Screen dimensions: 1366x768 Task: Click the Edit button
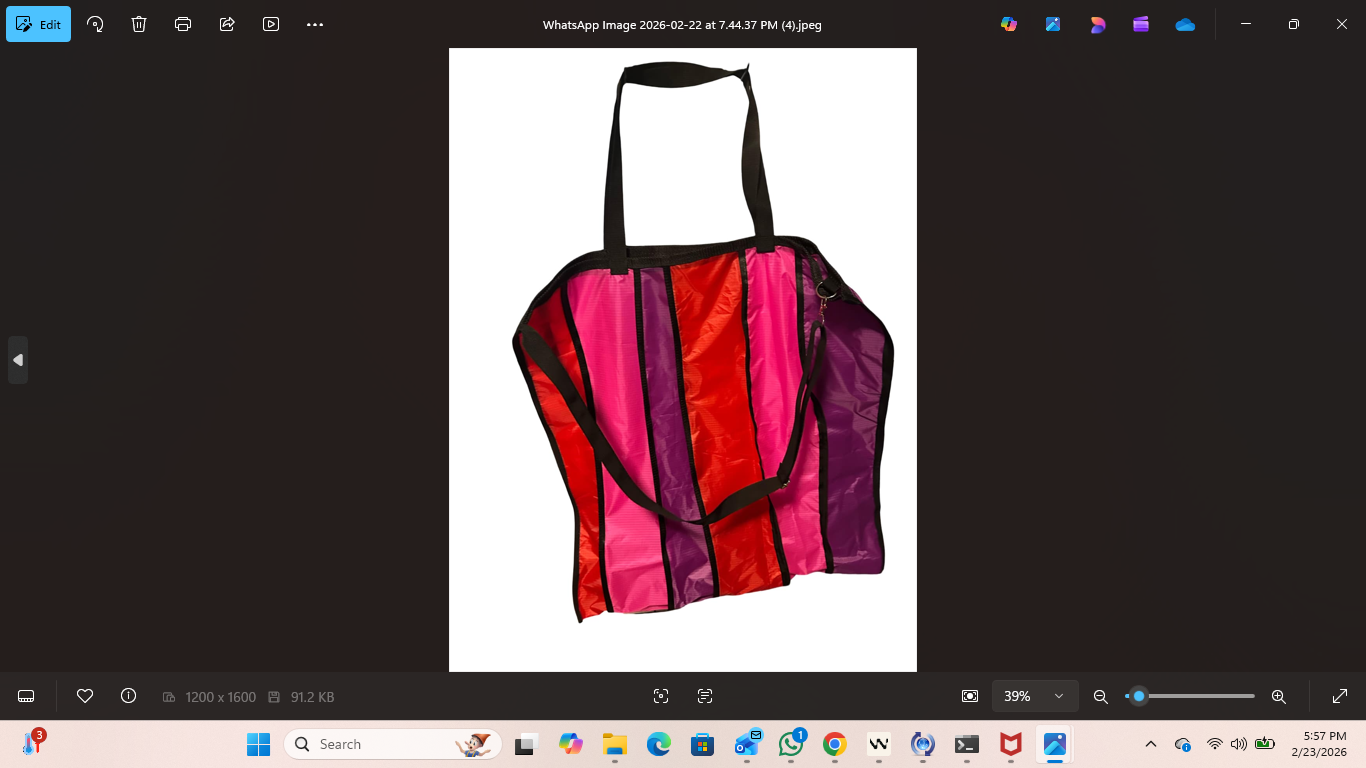point(39,24)
